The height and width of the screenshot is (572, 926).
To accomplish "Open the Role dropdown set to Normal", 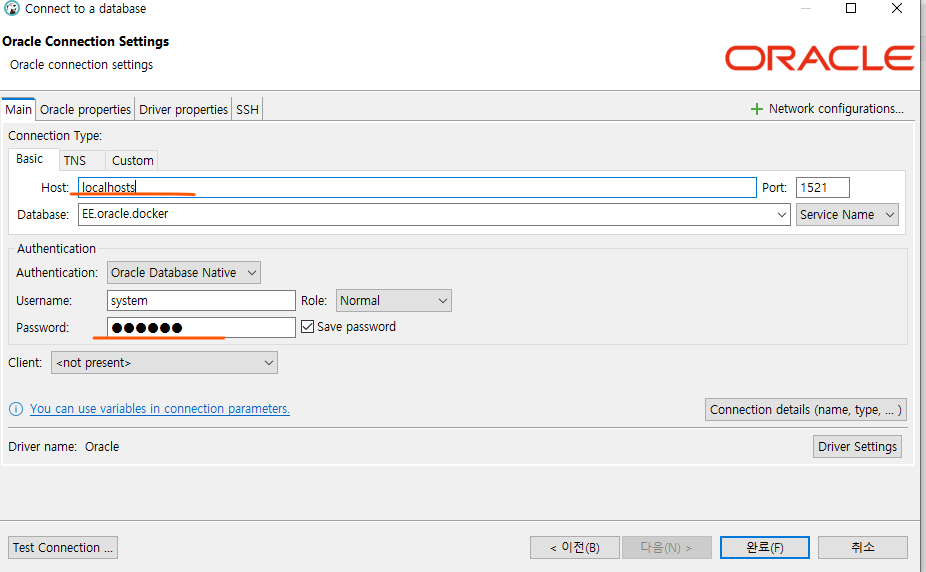I will (x=393, y=300).
